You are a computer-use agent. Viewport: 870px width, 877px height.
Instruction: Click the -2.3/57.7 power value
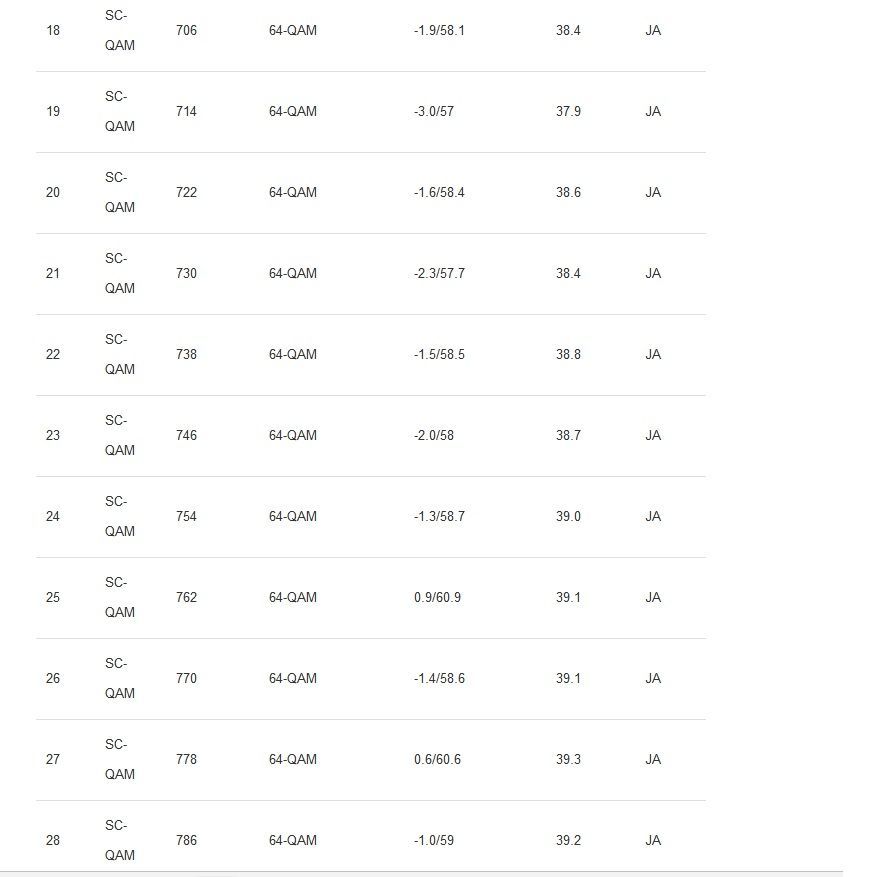[x=438, y=274]
